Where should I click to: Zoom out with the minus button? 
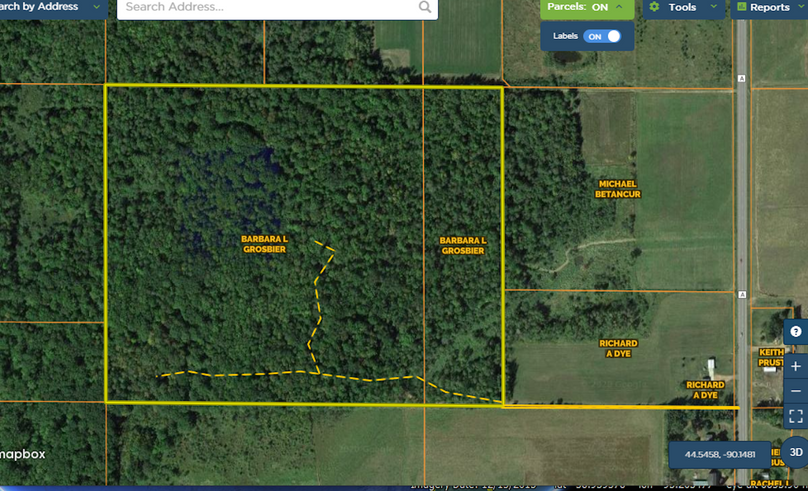pos(796,391)
